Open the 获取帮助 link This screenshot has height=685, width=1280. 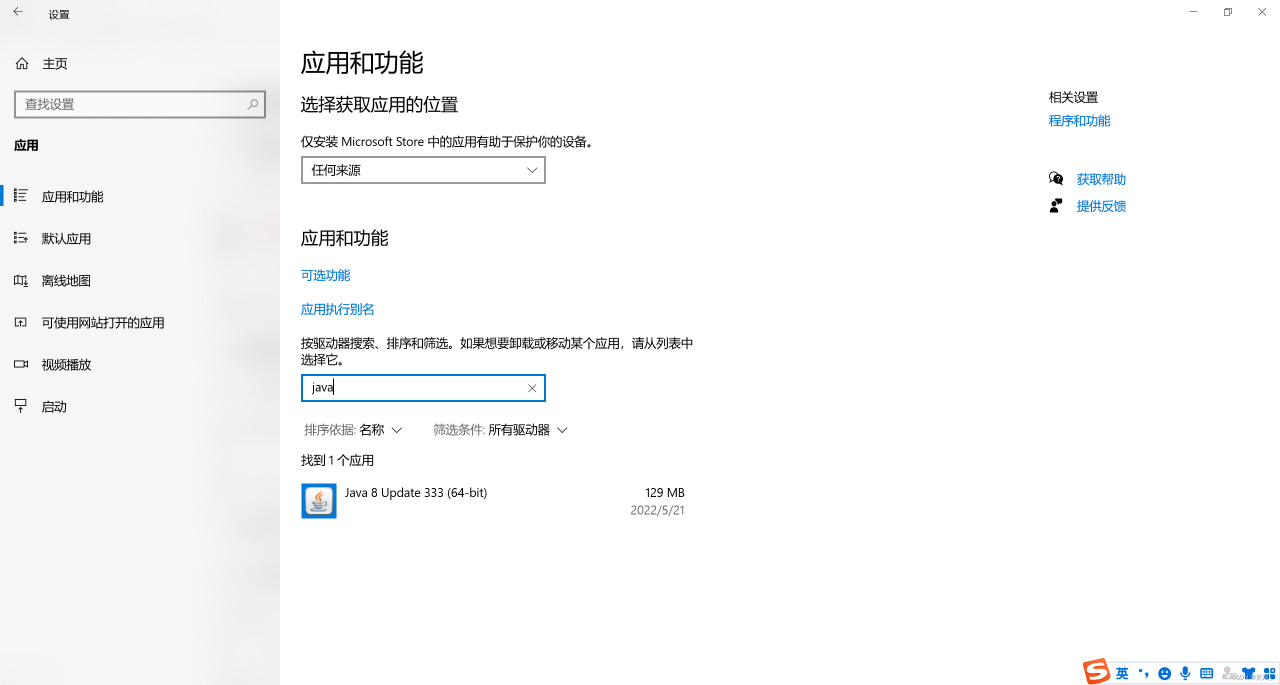[x=1101, y=179]
